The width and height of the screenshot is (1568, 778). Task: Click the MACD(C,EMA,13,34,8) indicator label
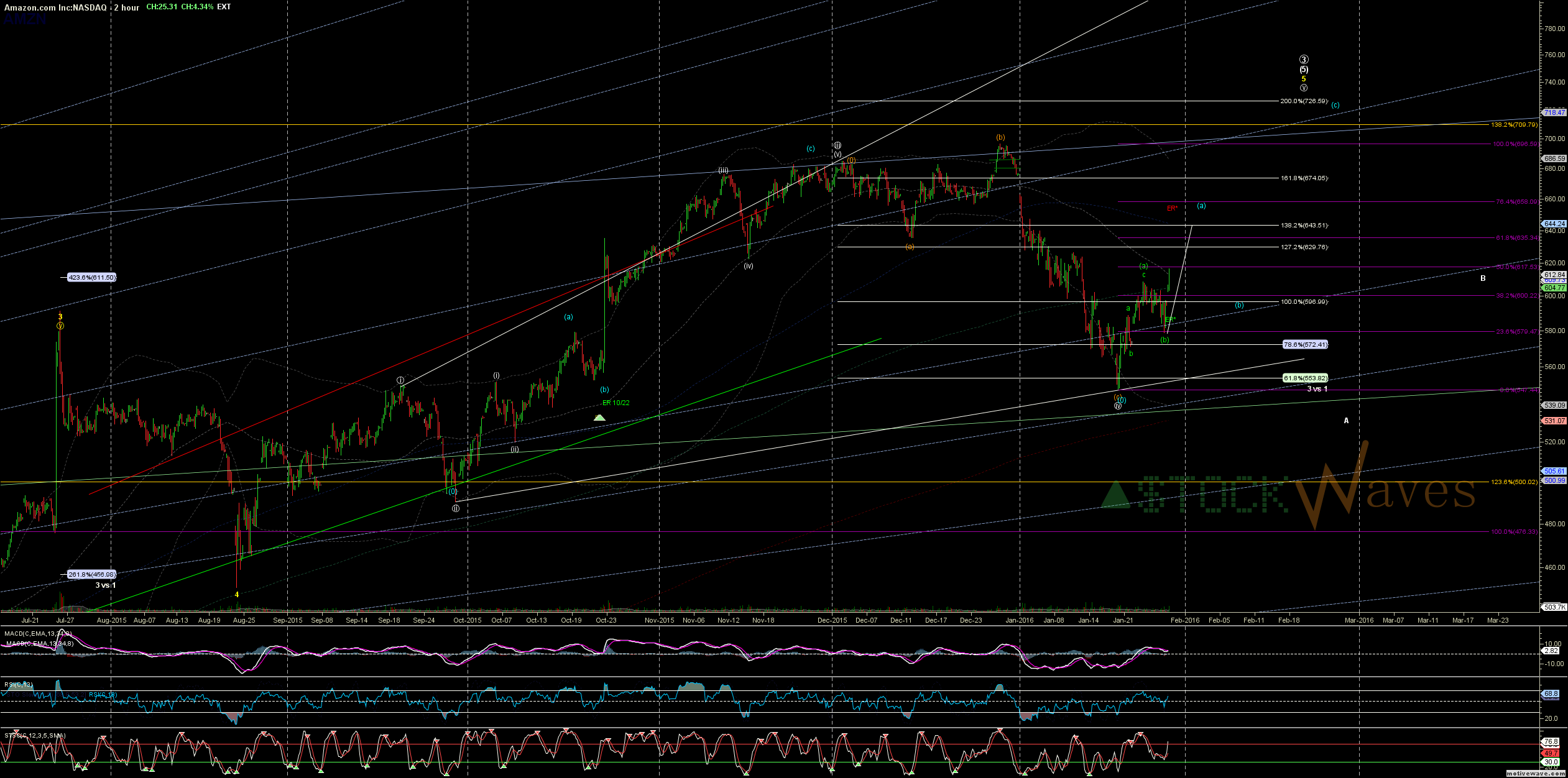click(x=38, y=633)
